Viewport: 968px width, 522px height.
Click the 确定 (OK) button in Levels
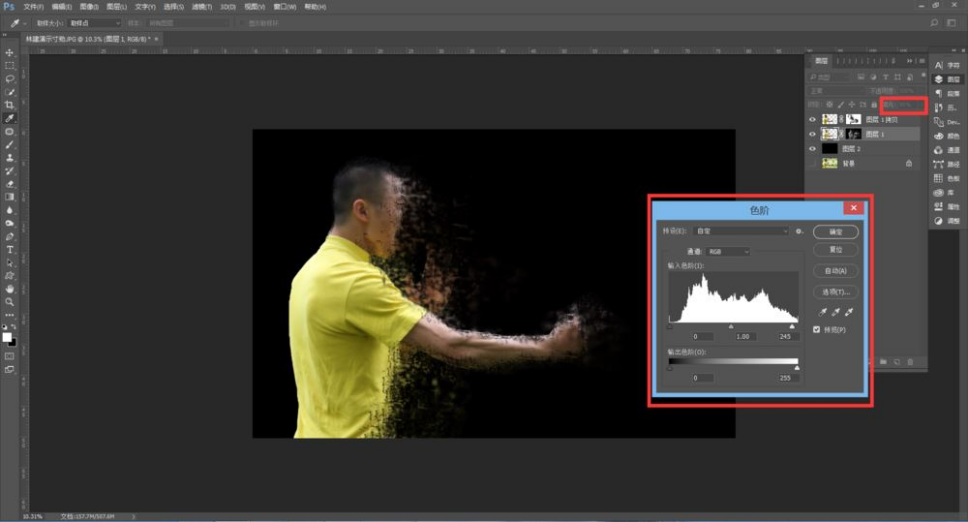pos(835,231)
